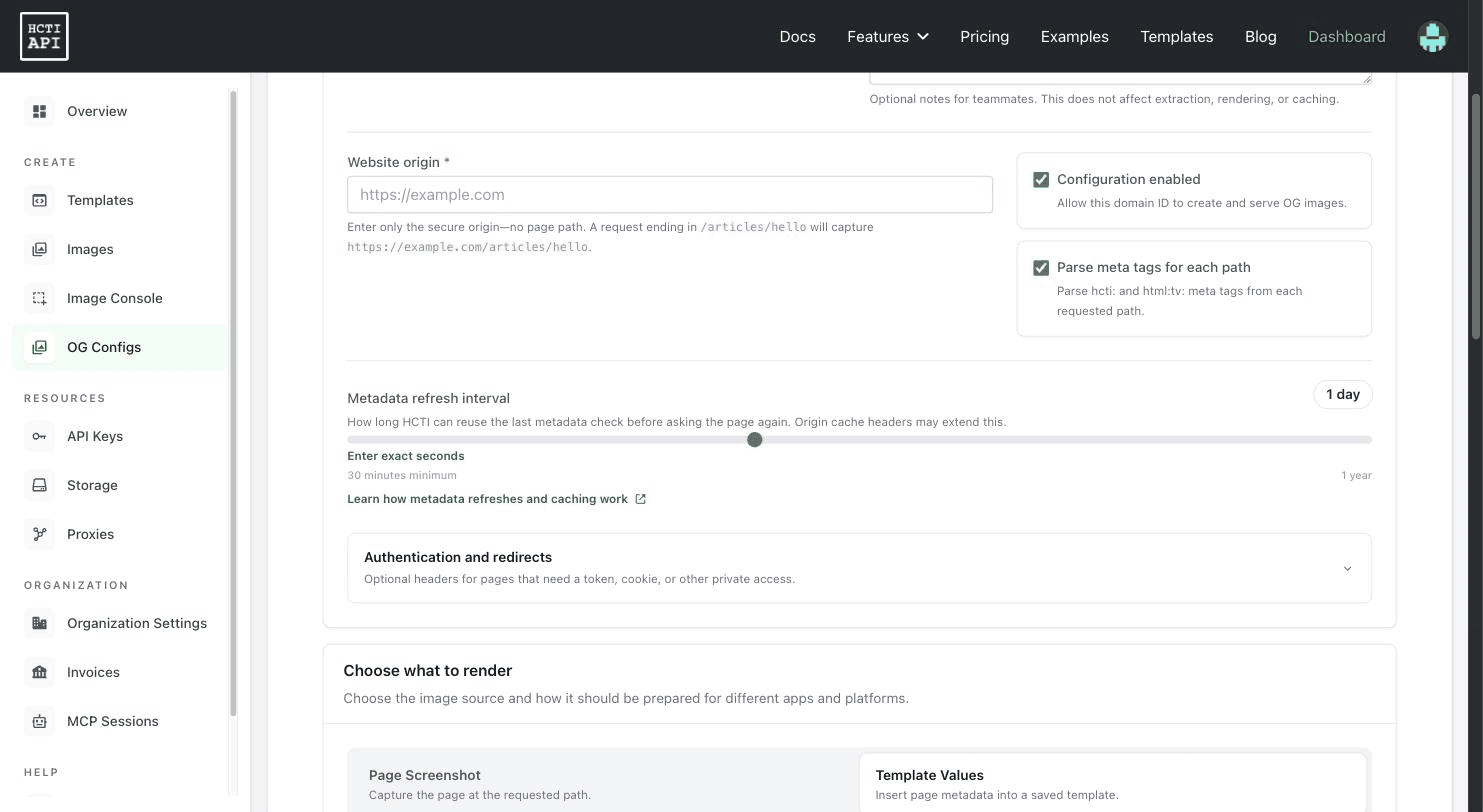The image size is (1483, 812).
Task: Open Templates in the top navigation
Action: coord(1176,37)
